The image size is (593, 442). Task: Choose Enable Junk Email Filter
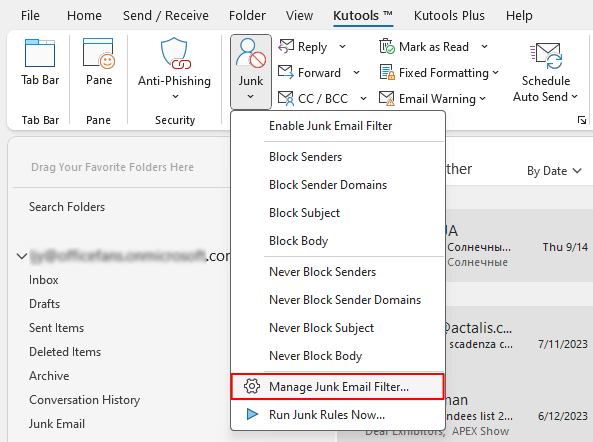click(338, 126)
